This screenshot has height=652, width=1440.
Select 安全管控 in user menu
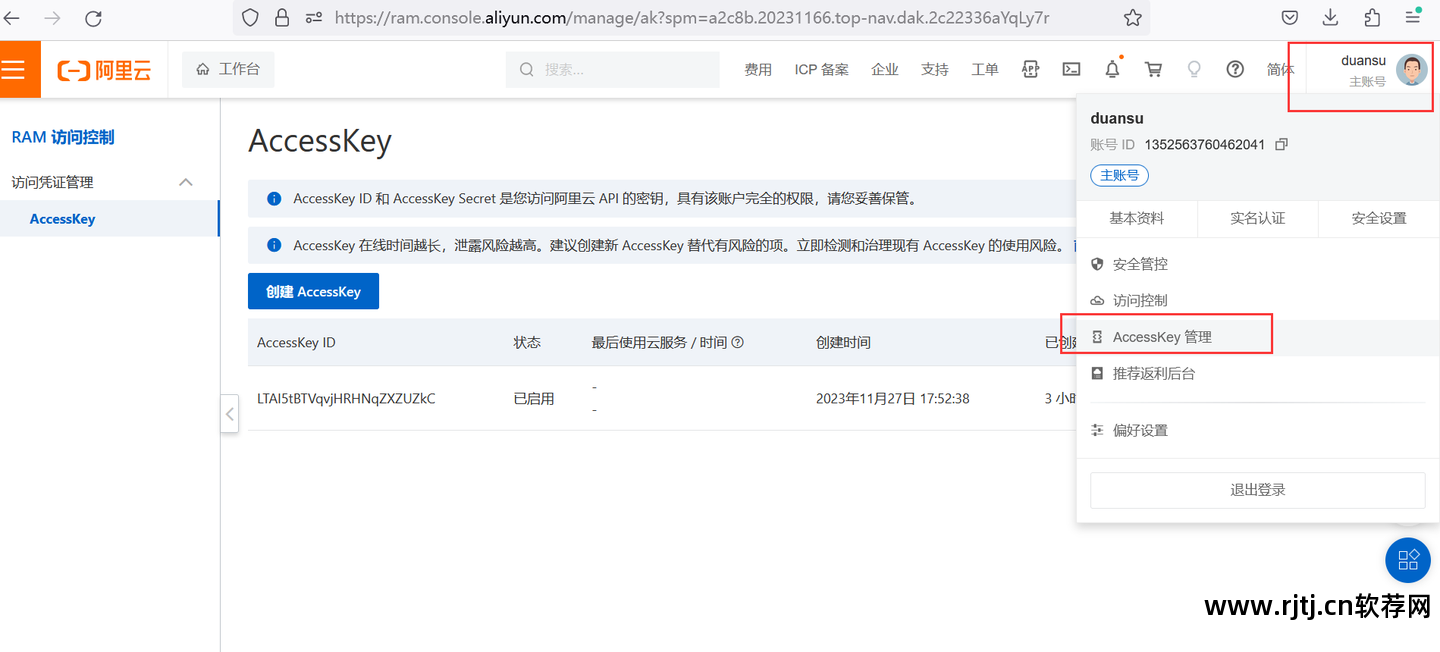[1257, 264]
